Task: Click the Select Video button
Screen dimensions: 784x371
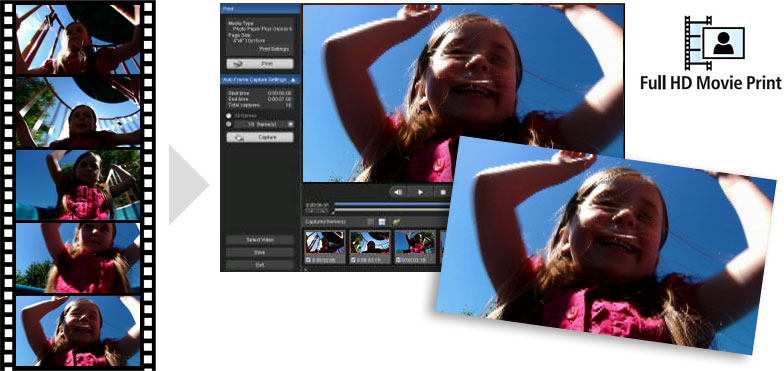Action: point(260,240)
